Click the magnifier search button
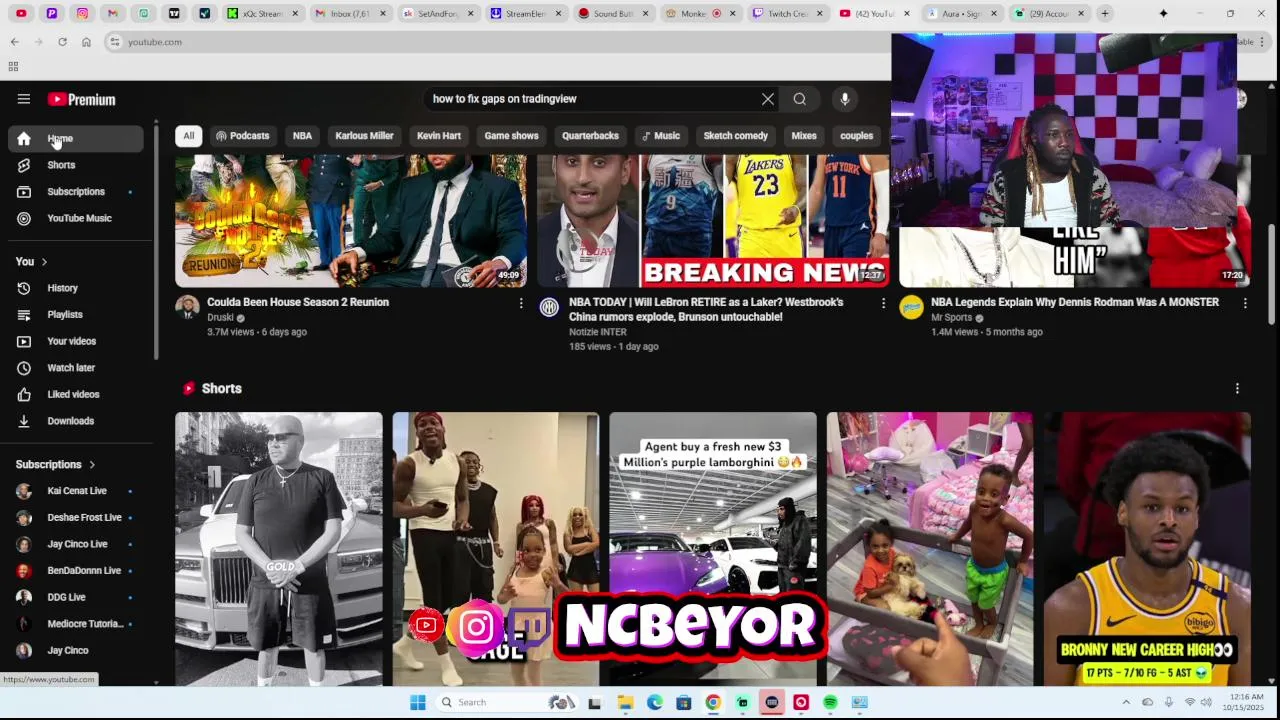Viewport: 1280px width, 720px height. [x=800, y=99]
